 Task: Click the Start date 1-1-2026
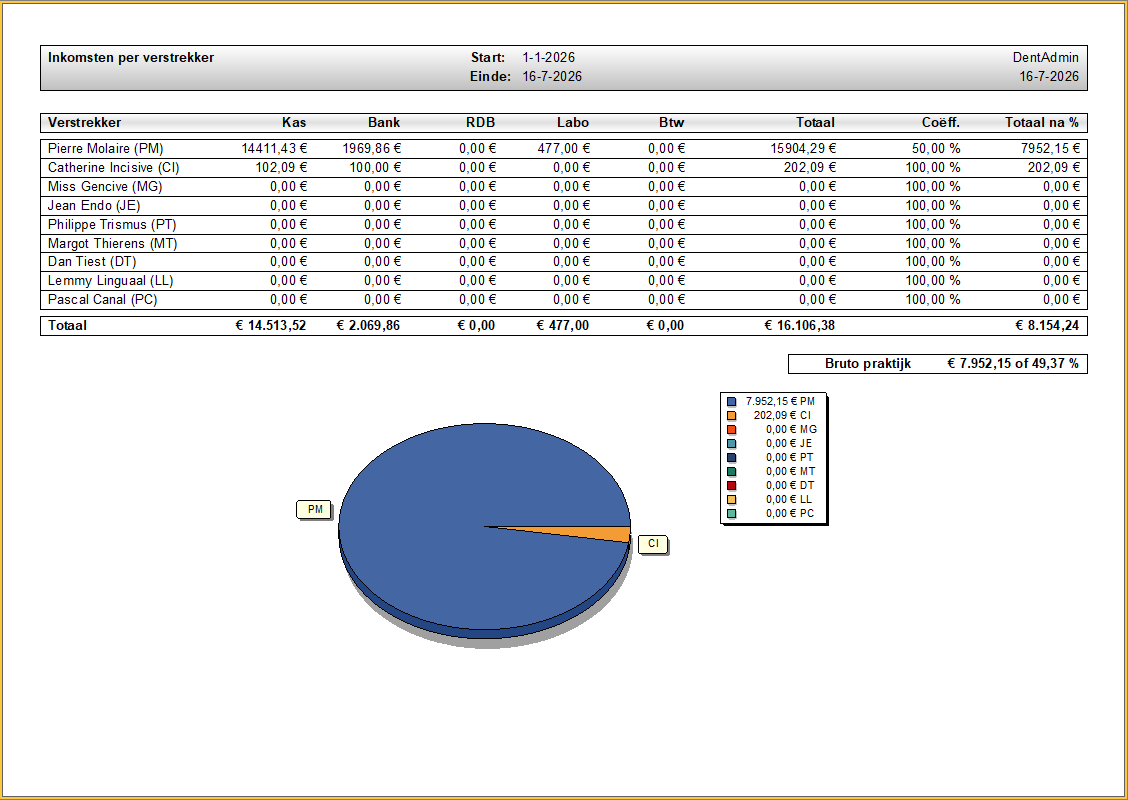tap(548, 58)
